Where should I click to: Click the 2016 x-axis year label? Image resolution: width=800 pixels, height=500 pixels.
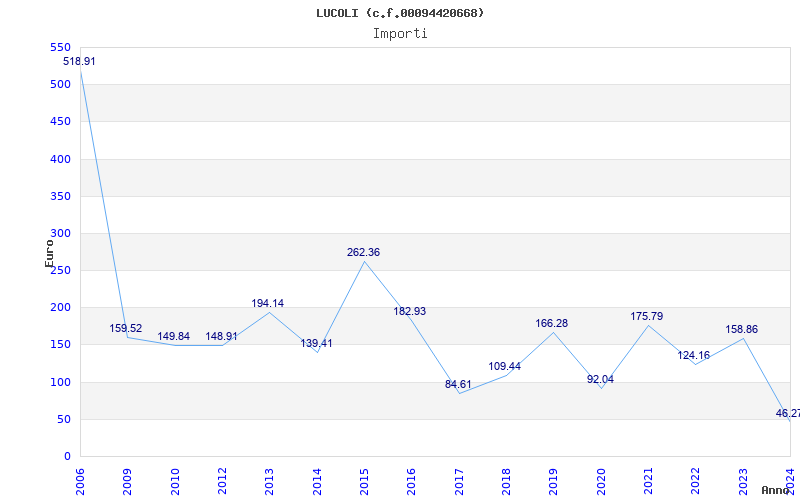pyautogui.click(x=411, y=482)
